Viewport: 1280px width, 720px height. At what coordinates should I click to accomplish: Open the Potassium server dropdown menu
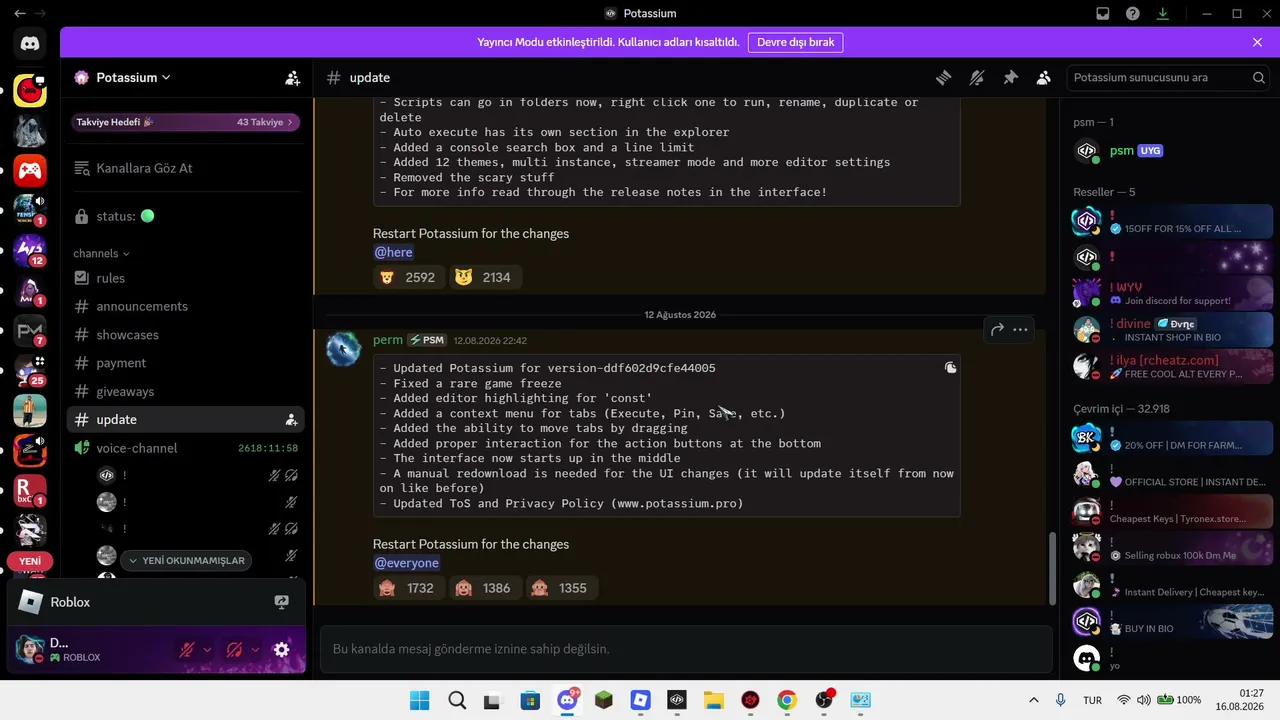[133, 78]
